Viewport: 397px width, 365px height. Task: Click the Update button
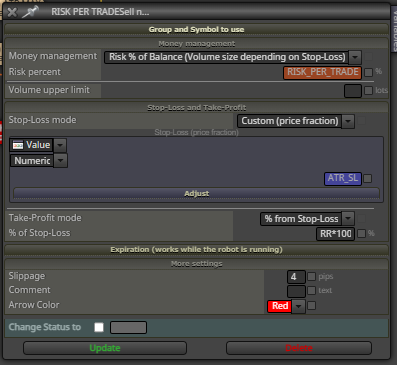point(105,348)
